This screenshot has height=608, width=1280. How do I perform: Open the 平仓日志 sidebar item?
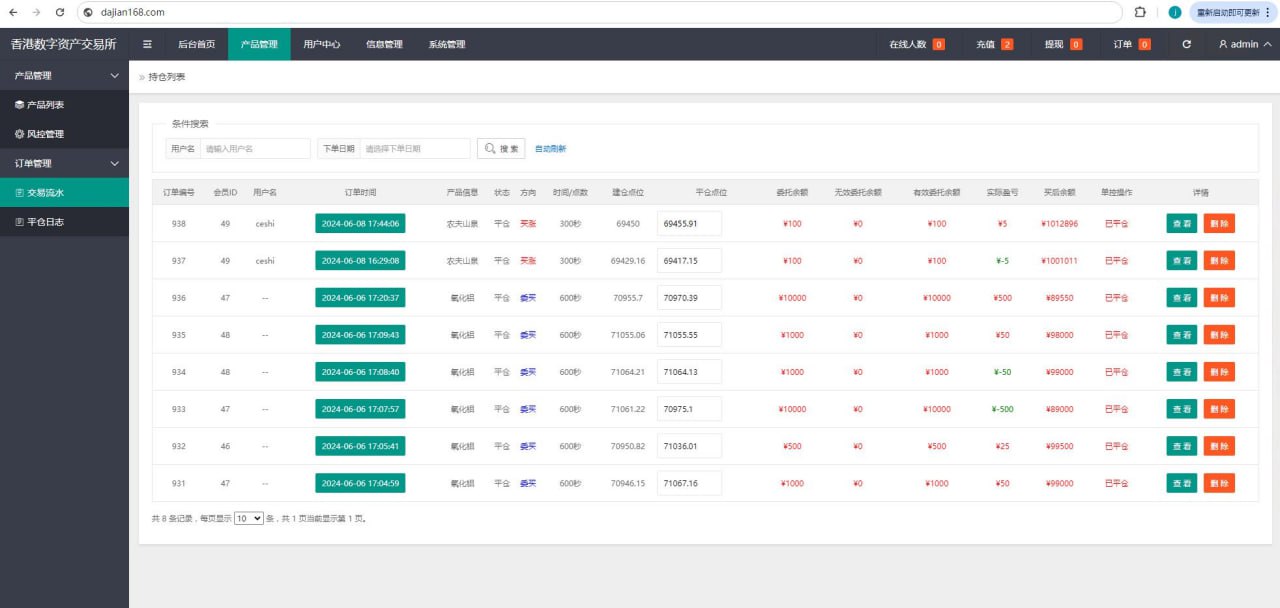[x=45, y=222]
